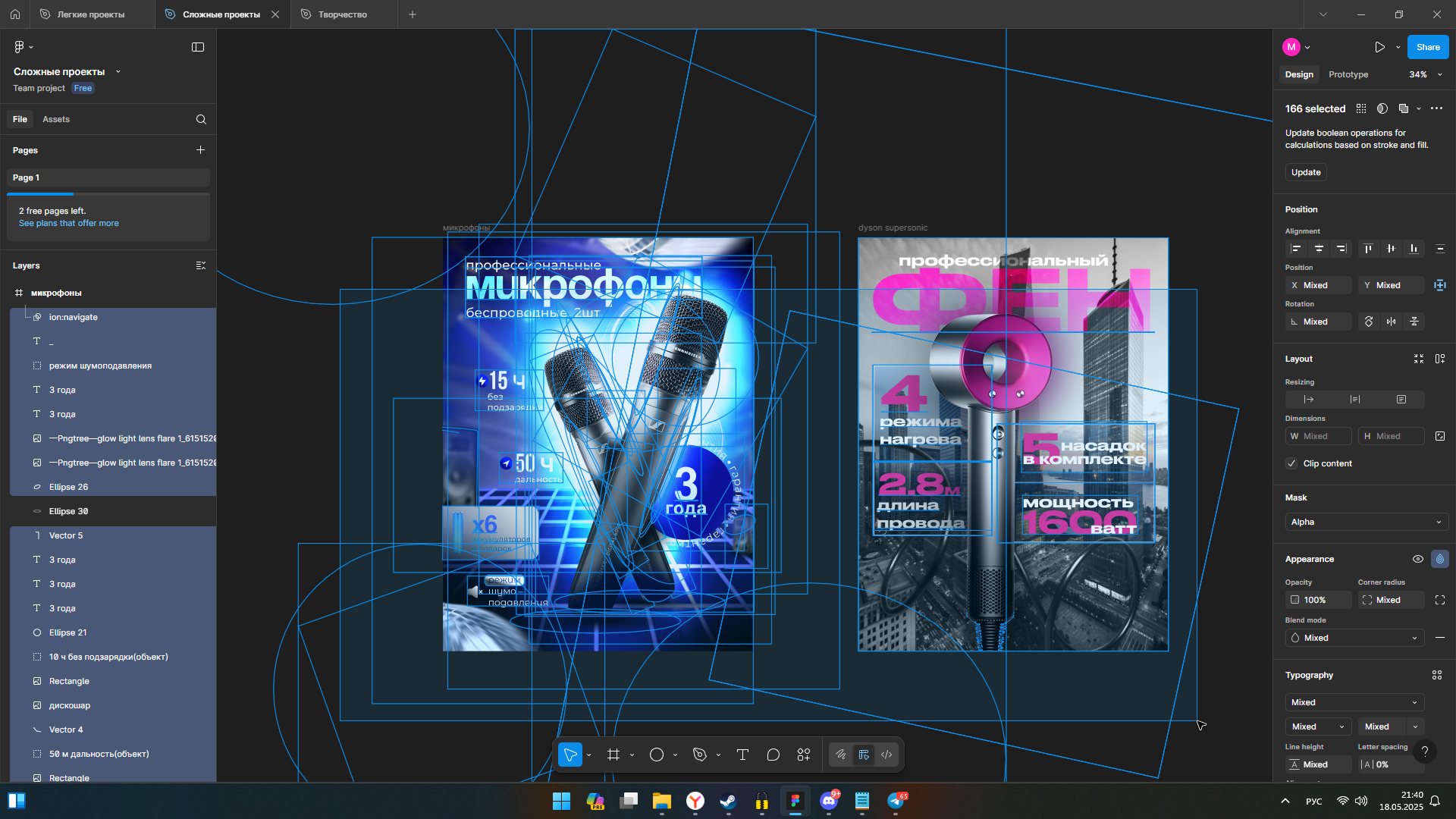Select the Comment tool
This screenshot has width=1456, height=819.
coord(773,755)
